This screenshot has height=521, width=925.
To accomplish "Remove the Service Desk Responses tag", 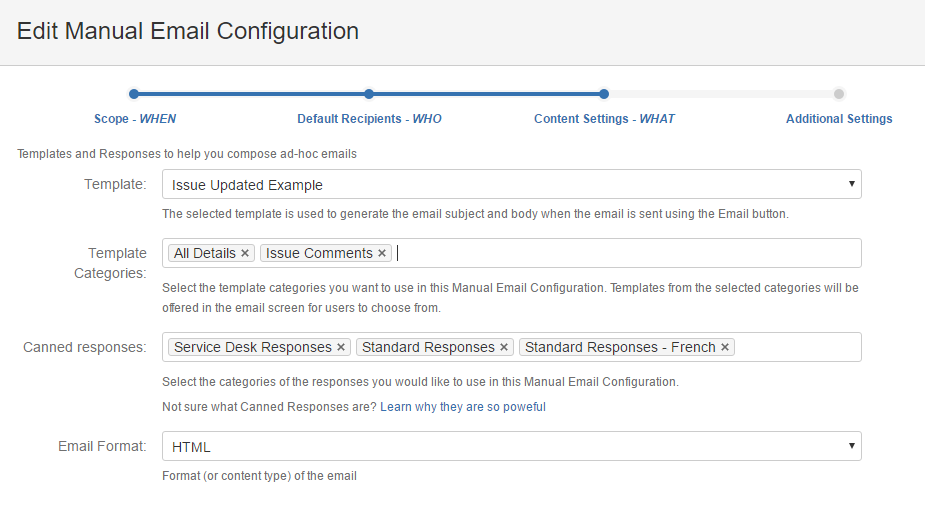I will point(340,348).
